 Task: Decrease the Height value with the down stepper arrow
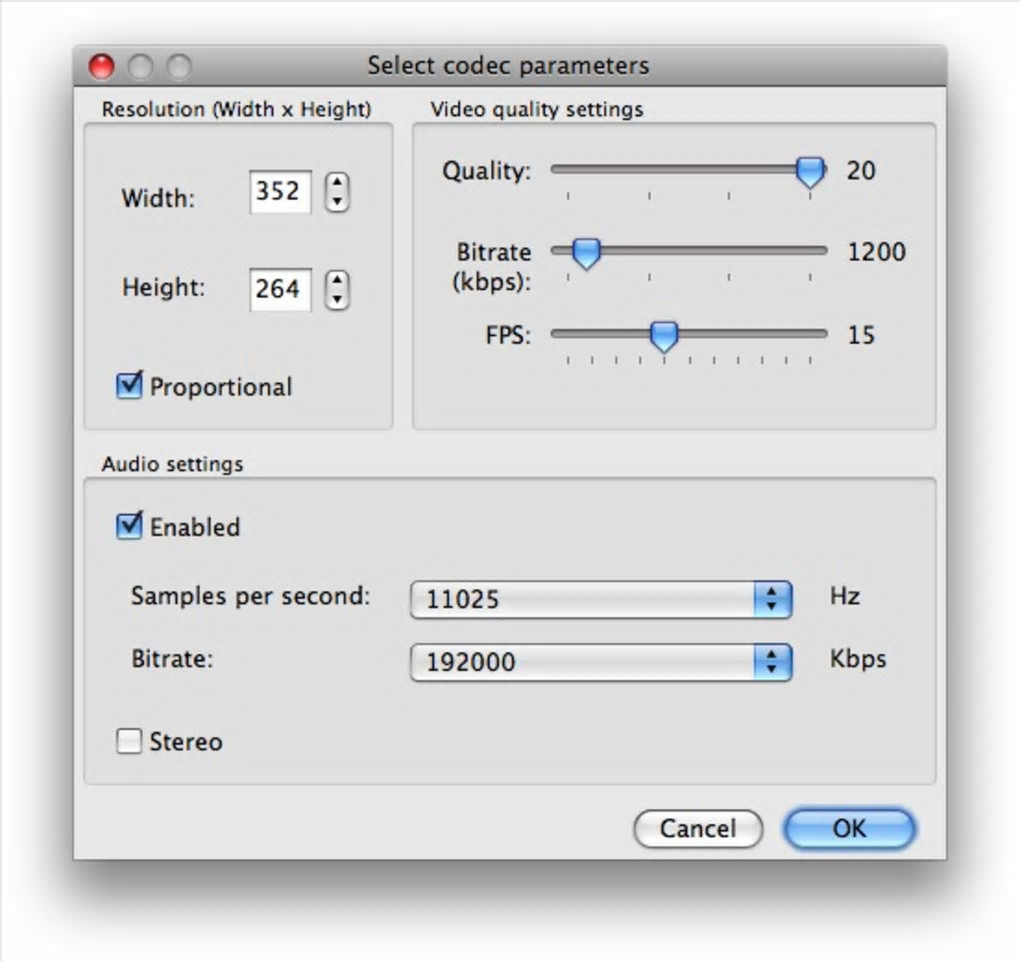(x=338, y=299)
